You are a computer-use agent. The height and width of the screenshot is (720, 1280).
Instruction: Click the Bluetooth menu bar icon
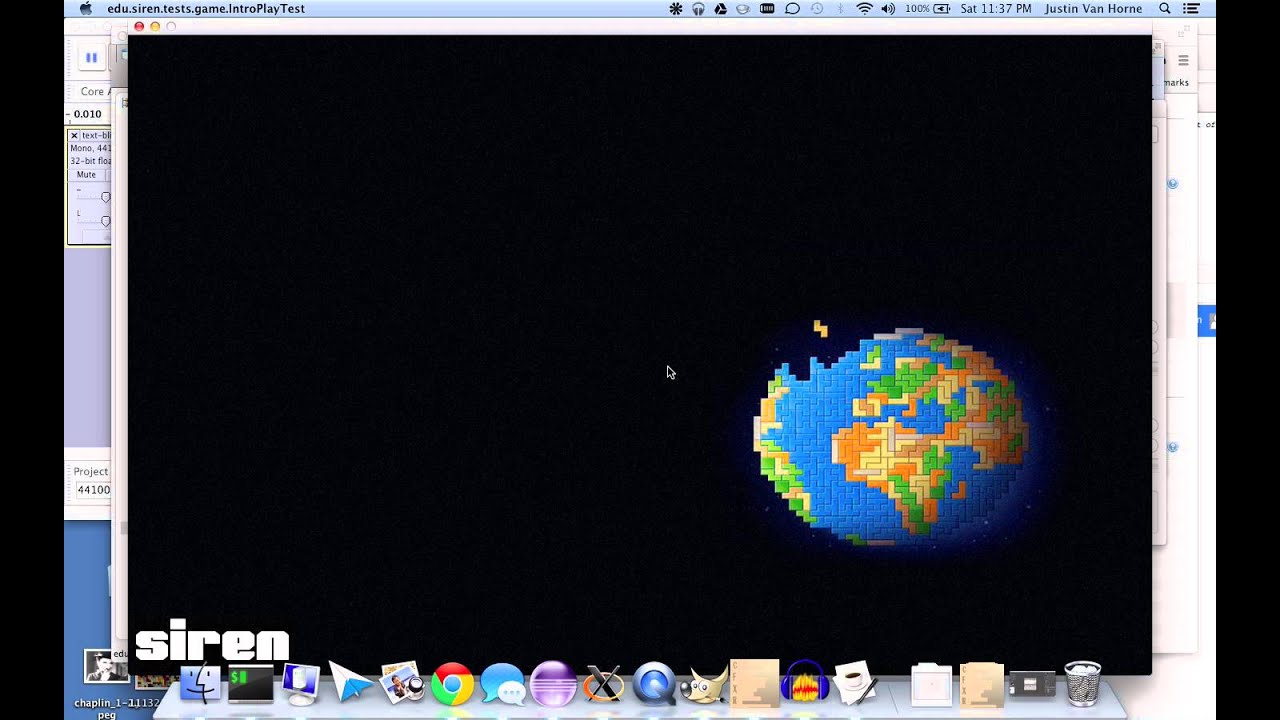[x=840, y=8]
